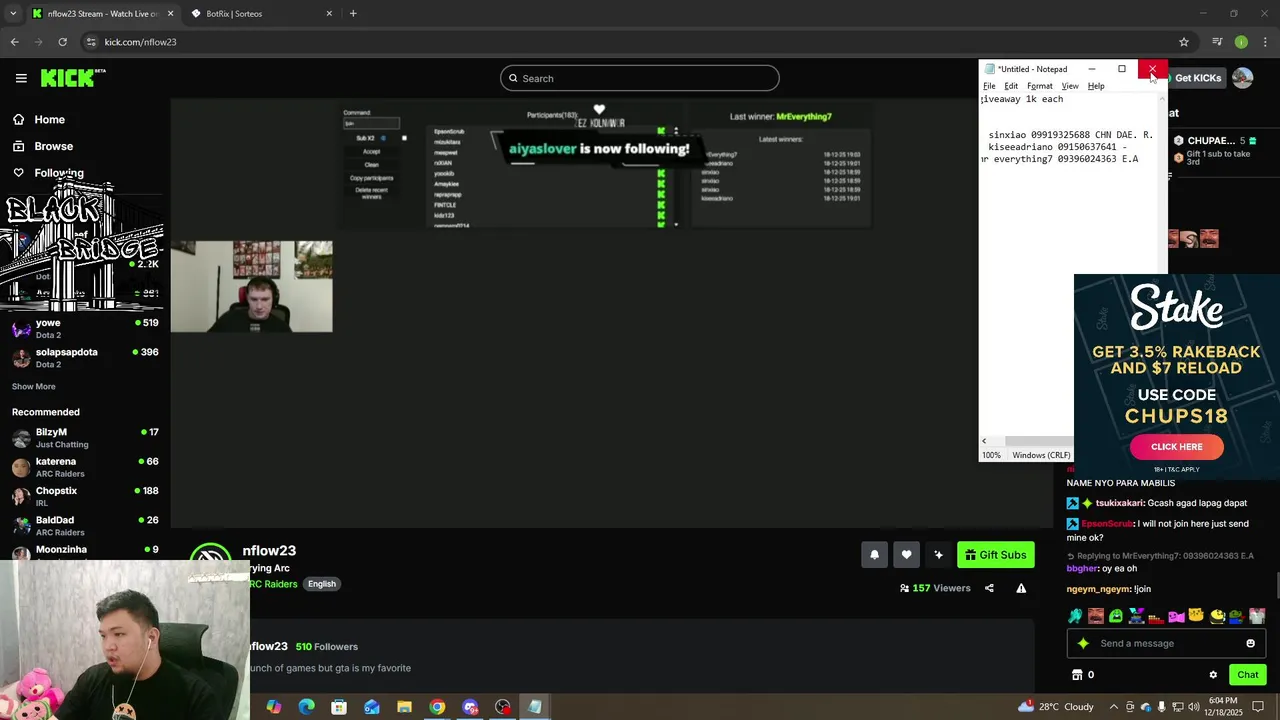The image size is (1280, 720).
Task: Open the emoji picker in chat box
Action: pyautogui.click(x=1250, y=643)
